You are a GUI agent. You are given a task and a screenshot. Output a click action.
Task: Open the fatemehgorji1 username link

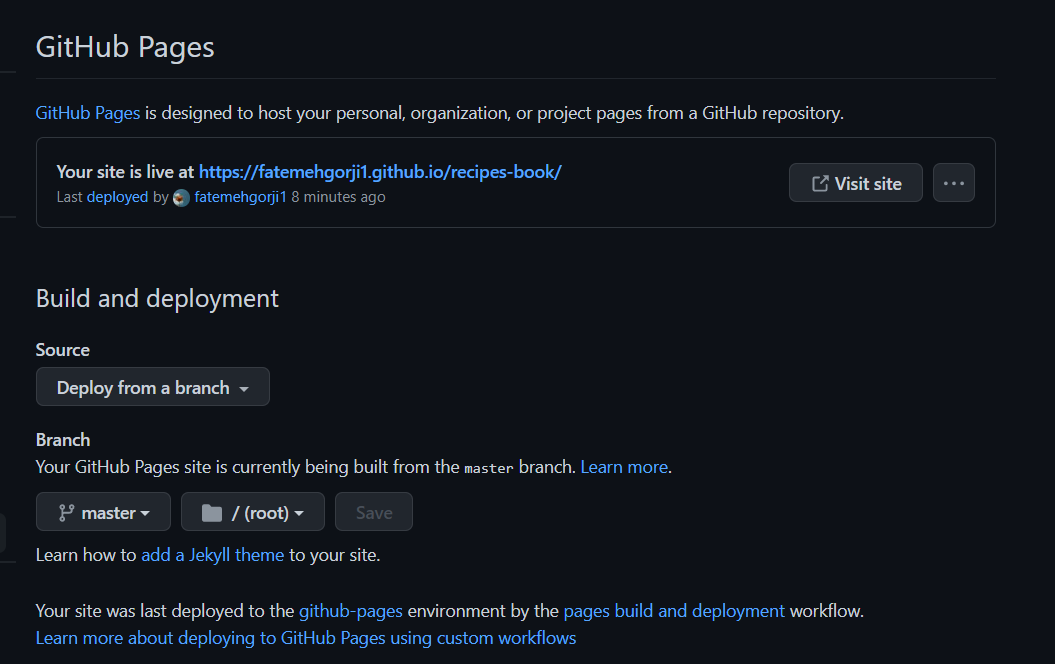pos(240,197)
